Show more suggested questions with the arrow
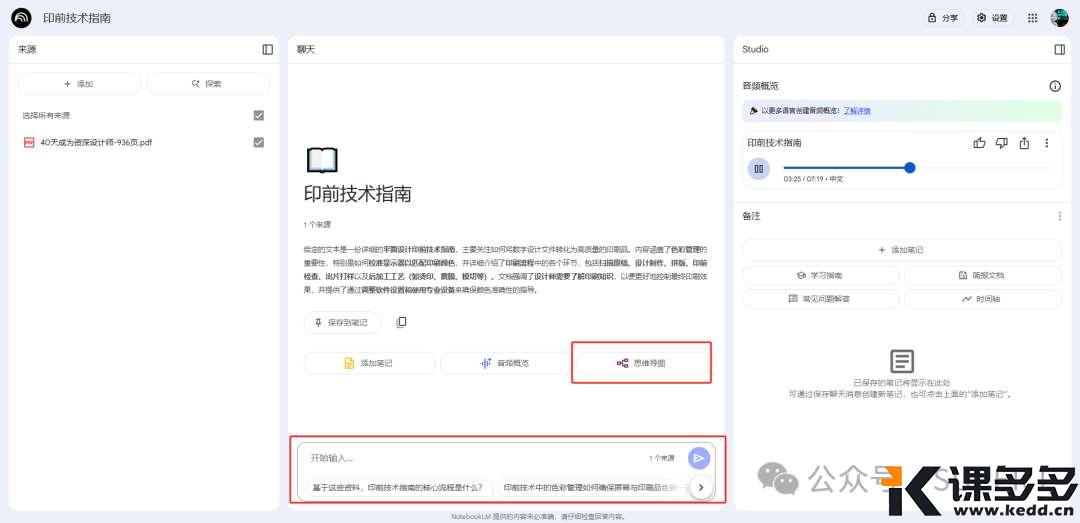Image resolution: width=1080 pixels, height=523 pixels. (702, 487)
